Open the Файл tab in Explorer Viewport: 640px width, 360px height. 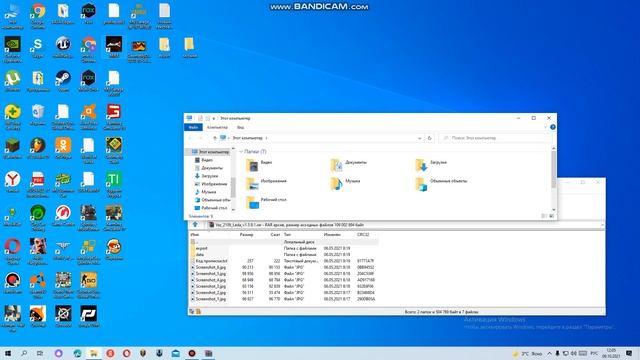[x=193, y=127]
